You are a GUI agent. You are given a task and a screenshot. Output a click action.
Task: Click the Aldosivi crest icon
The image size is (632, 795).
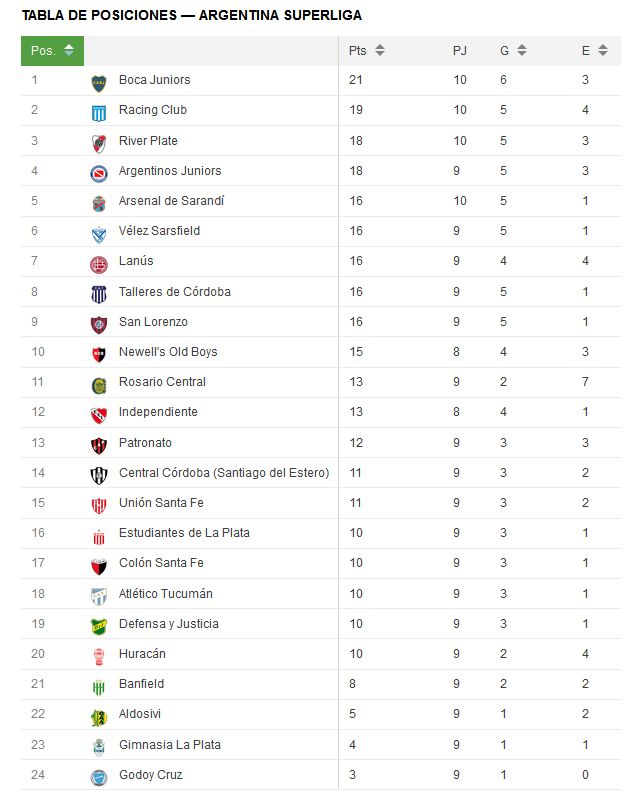point(99,717)
